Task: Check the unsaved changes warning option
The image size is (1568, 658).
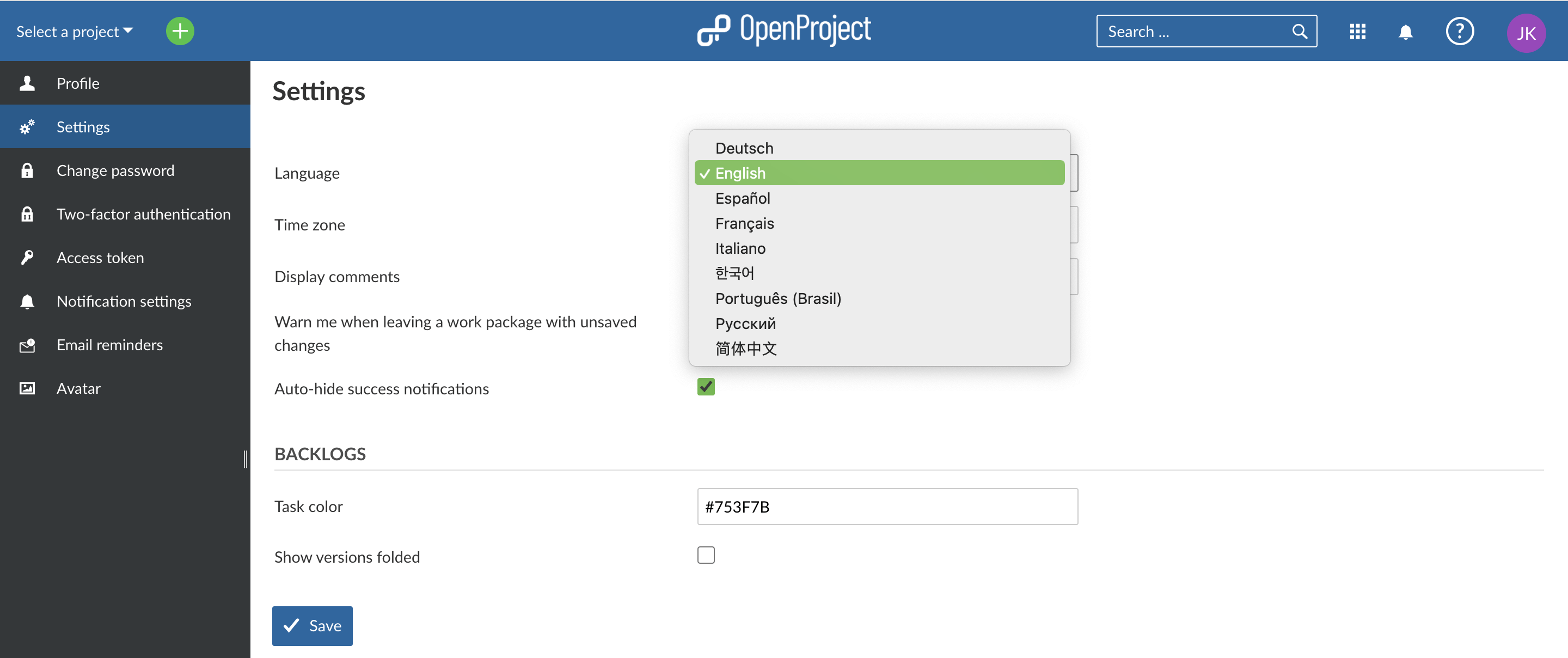Action: coord(706,333)
